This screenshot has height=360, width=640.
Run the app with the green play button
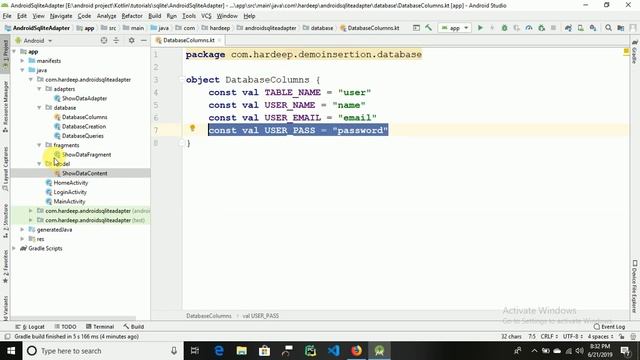click(480, 28)
